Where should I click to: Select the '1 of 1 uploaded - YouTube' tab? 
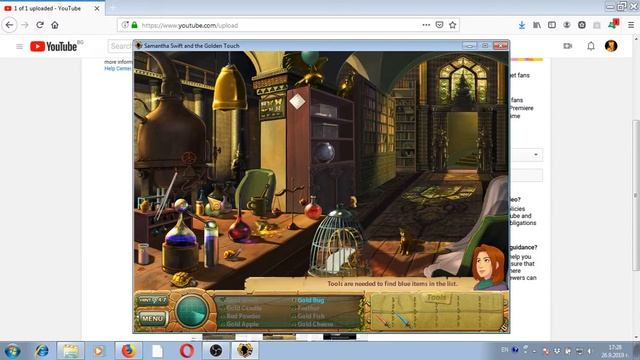52,8
